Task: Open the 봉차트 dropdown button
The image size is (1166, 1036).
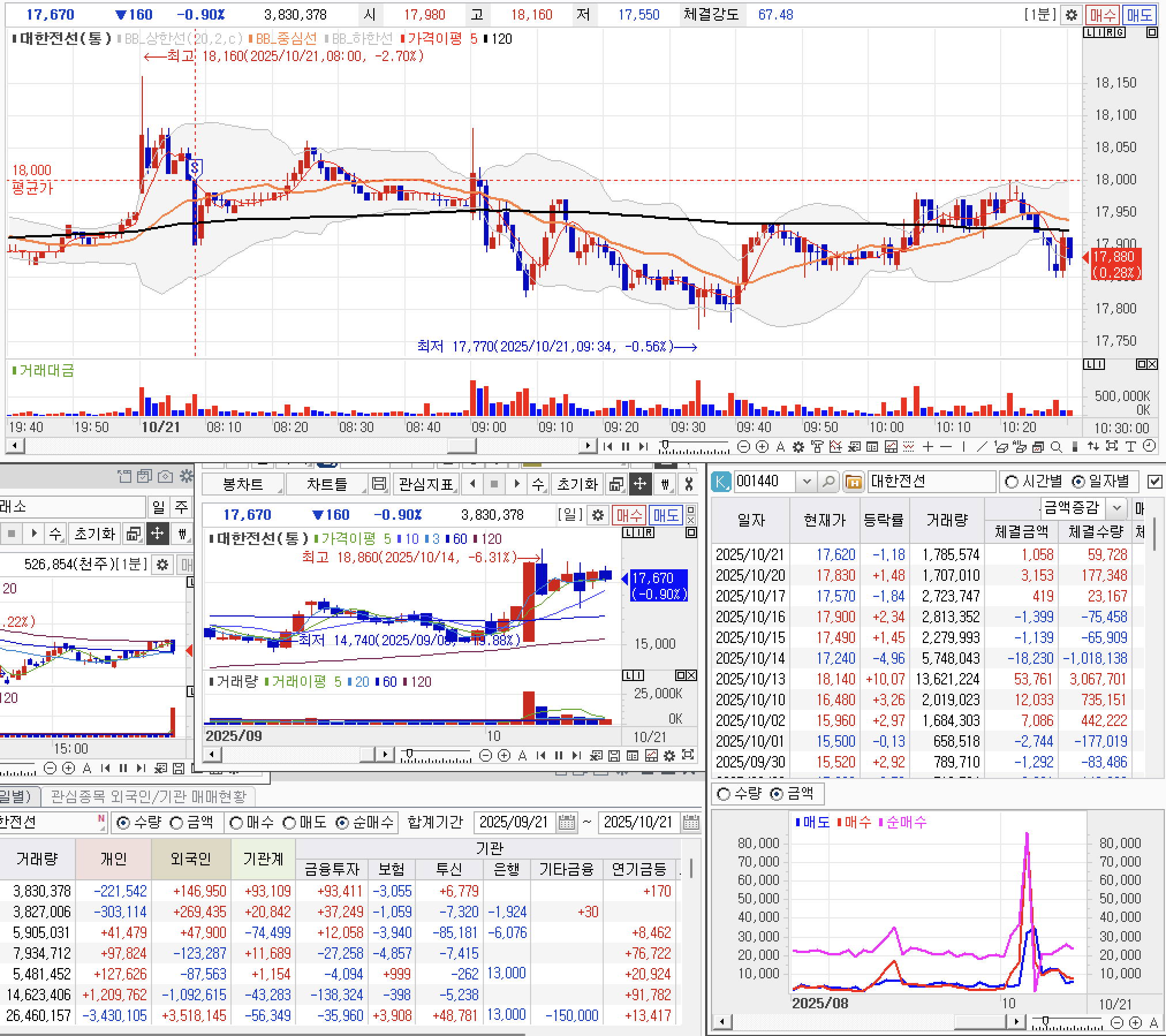Action: tap(243, 484)
